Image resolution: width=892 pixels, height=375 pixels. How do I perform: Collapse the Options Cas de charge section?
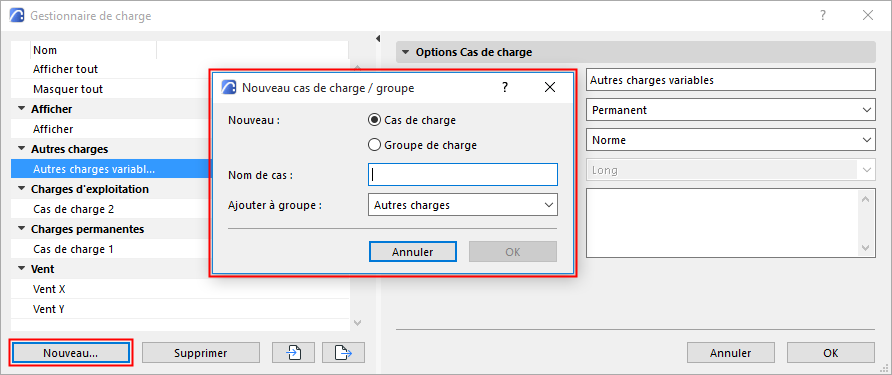click(406, 52)
